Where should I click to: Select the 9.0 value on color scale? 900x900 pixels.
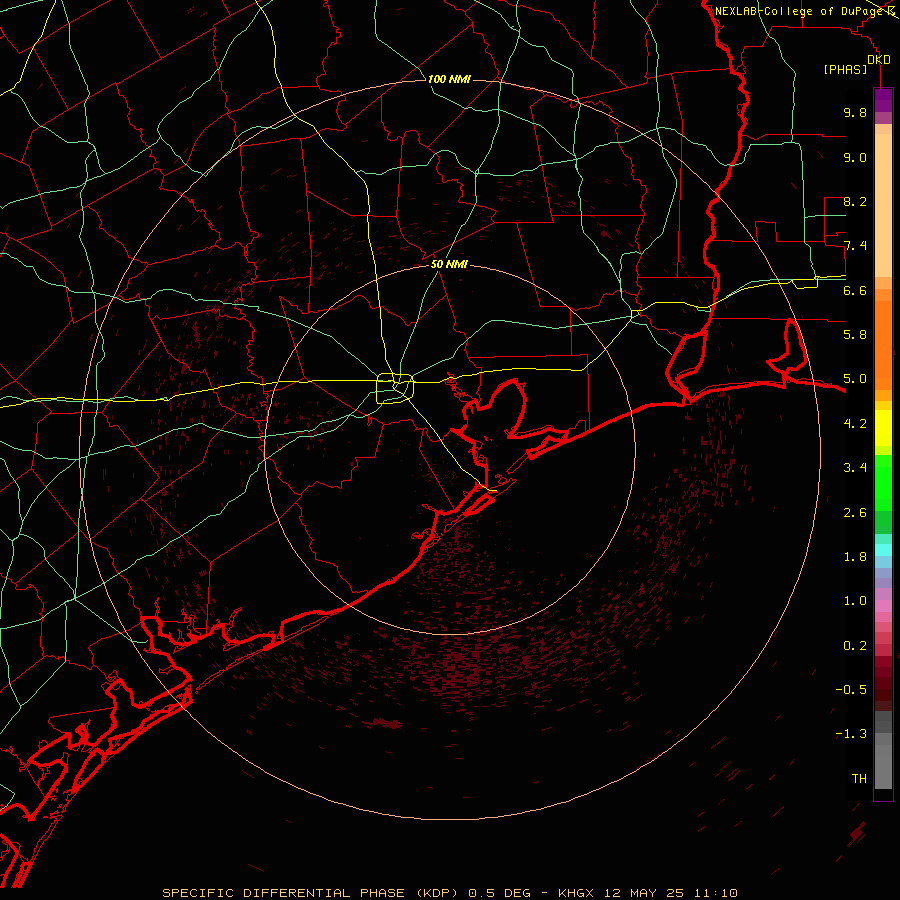pos(855,157)
